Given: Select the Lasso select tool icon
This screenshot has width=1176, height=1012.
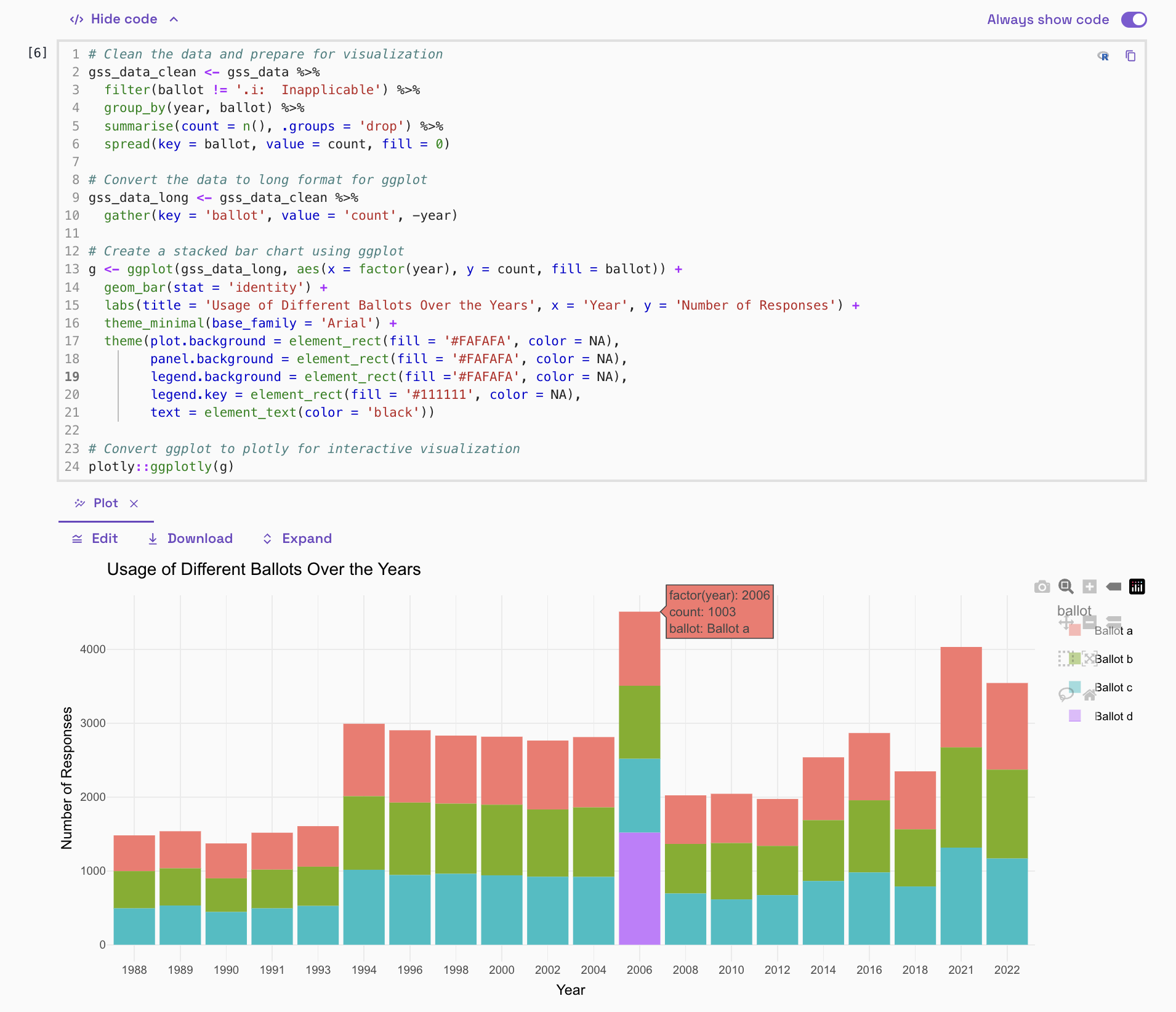Looking at the screenshot, I should [1066, 695].
